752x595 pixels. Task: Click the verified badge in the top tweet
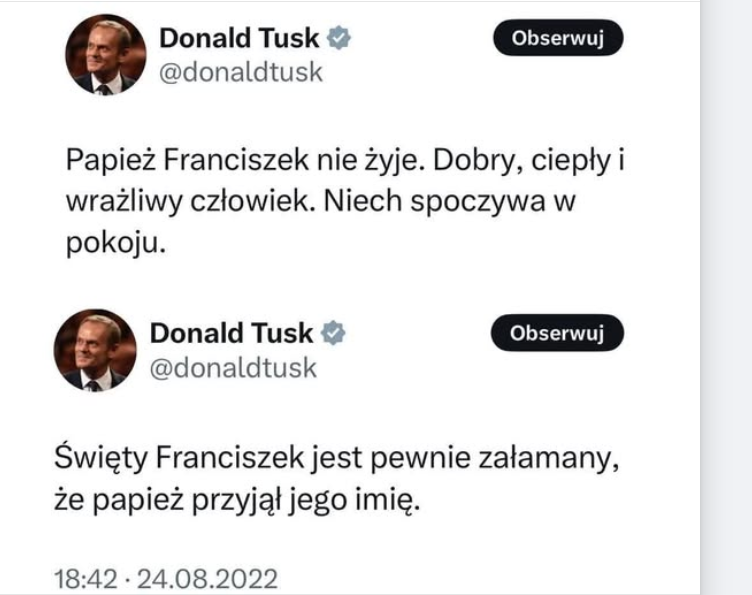pos(340,38)
